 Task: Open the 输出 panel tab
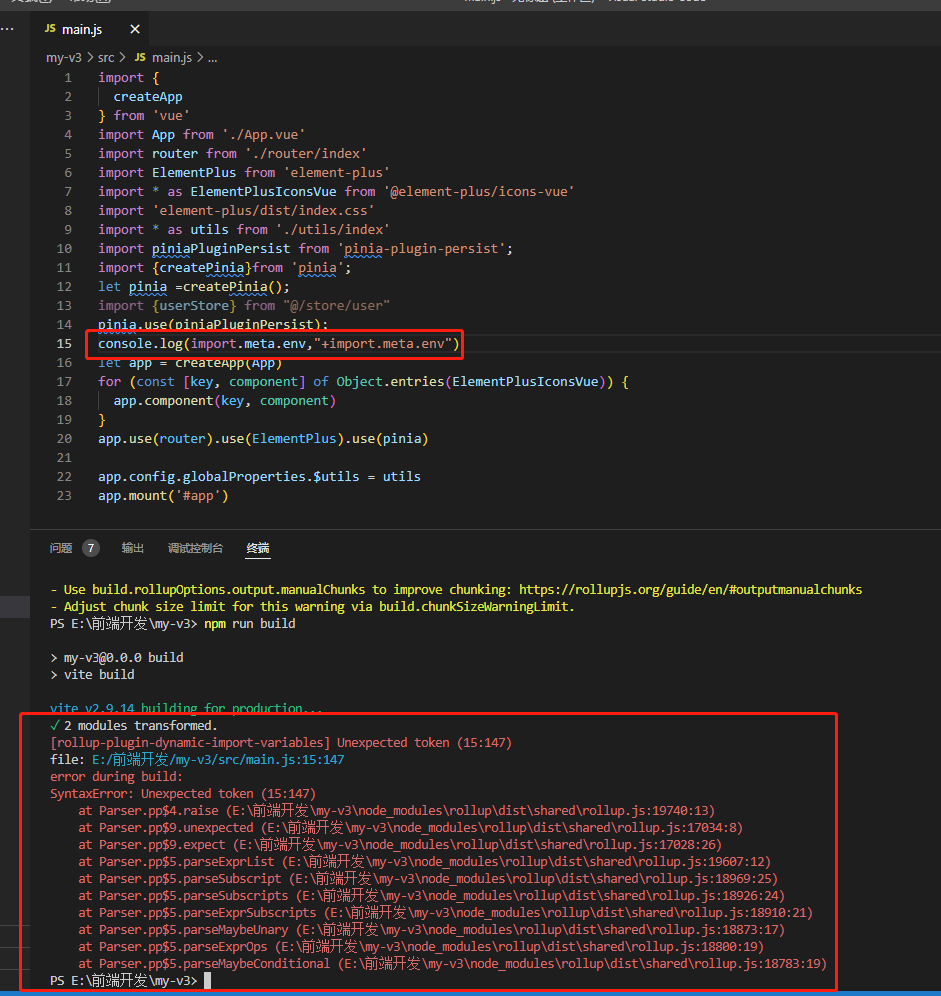pyautogui.click(x=133, y=548)
